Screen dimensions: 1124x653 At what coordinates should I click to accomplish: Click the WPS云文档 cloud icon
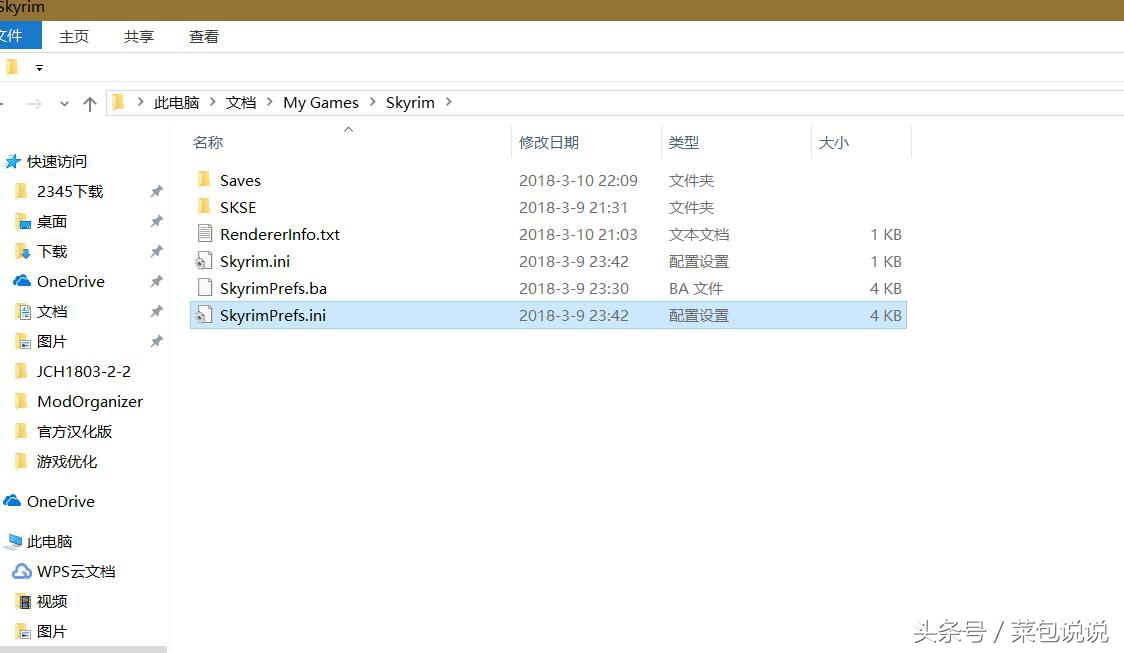click(22, 571)
